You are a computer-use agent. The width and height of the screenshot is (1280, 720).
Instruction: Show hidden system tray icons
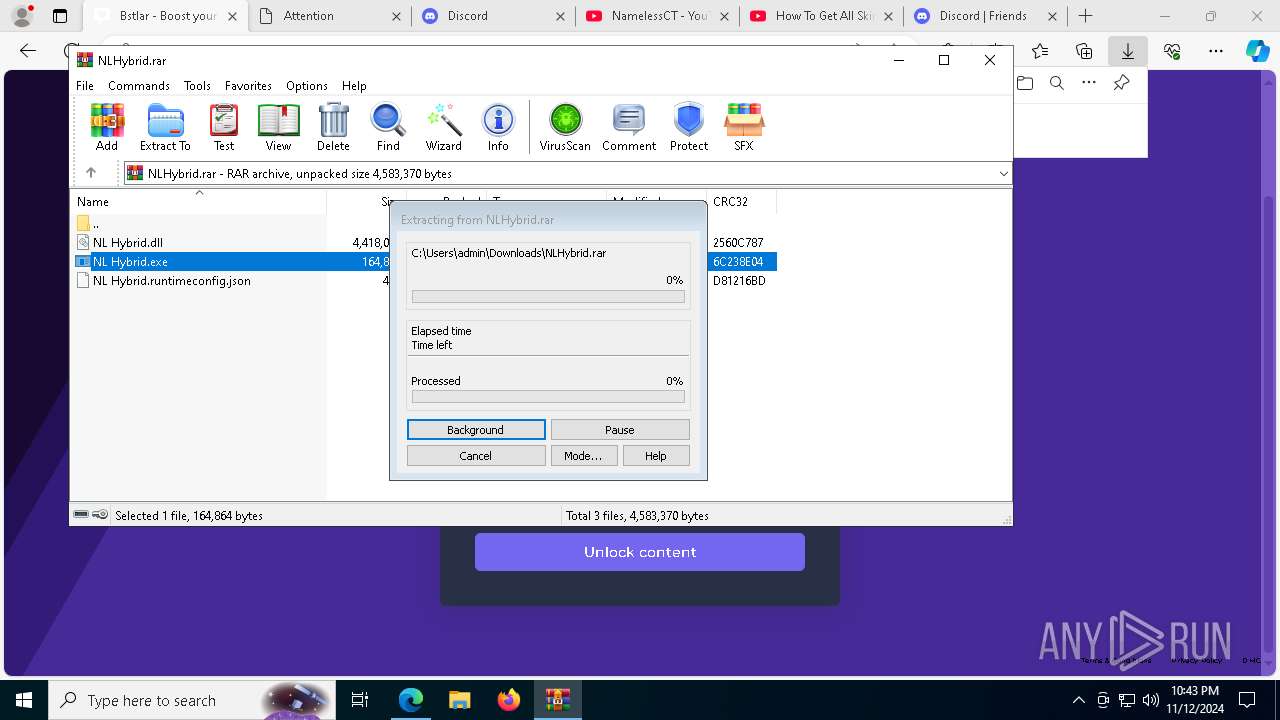pyautogui.click(x=1078, y=700)
